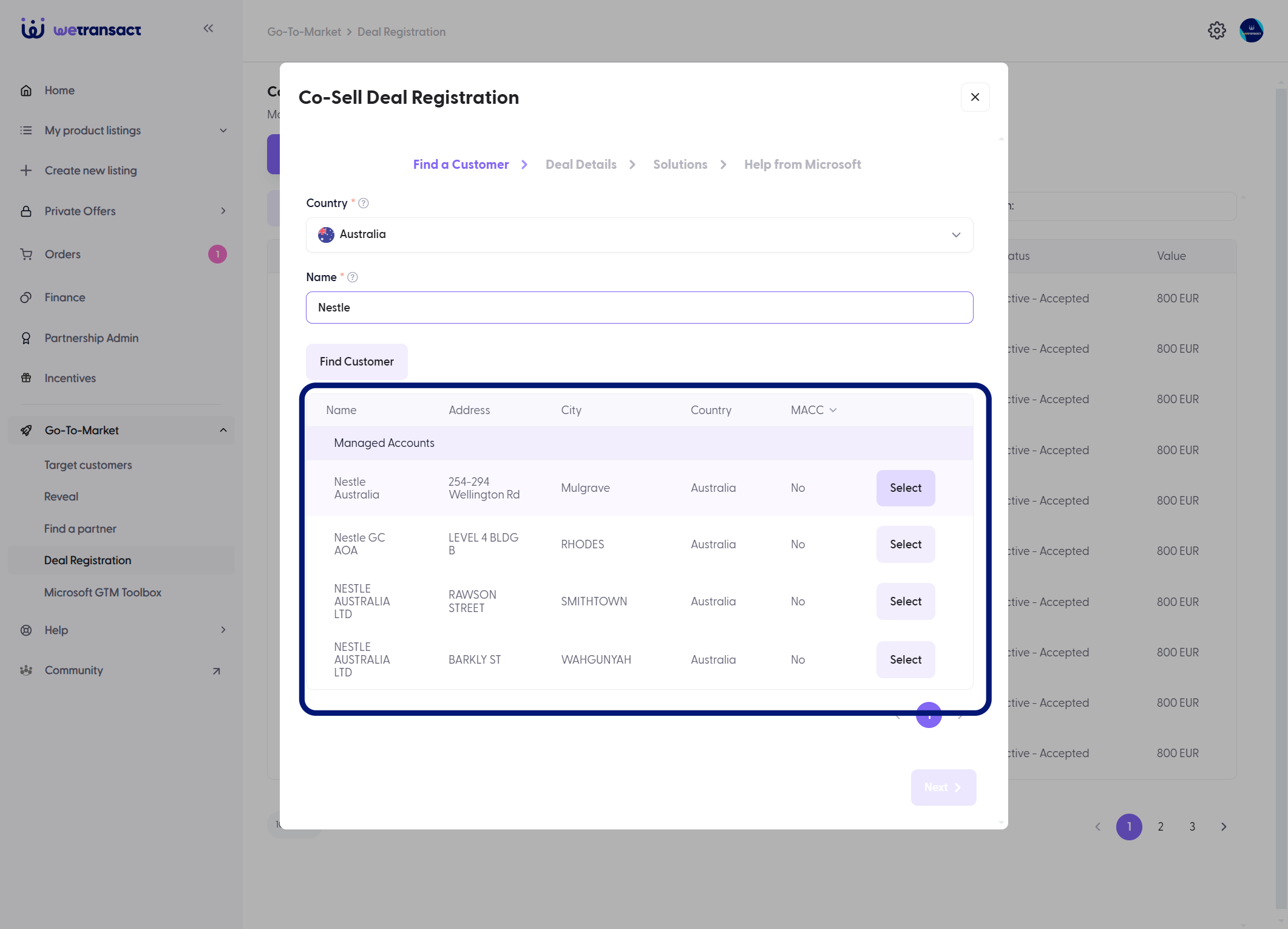Click next page arrow in deals pagination
This screenshot has height=929, width=1288.
(x=1224, y=827)
